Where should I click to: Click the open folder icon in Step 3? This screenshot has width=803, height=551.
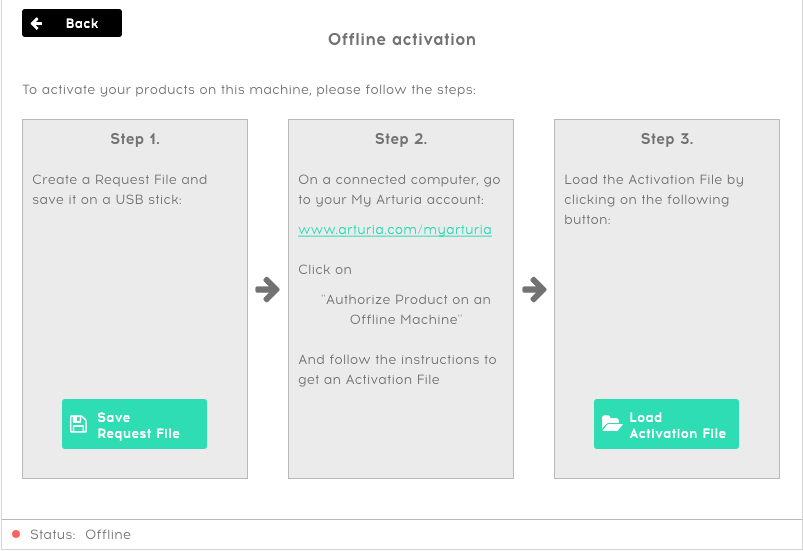pos(611,423)
